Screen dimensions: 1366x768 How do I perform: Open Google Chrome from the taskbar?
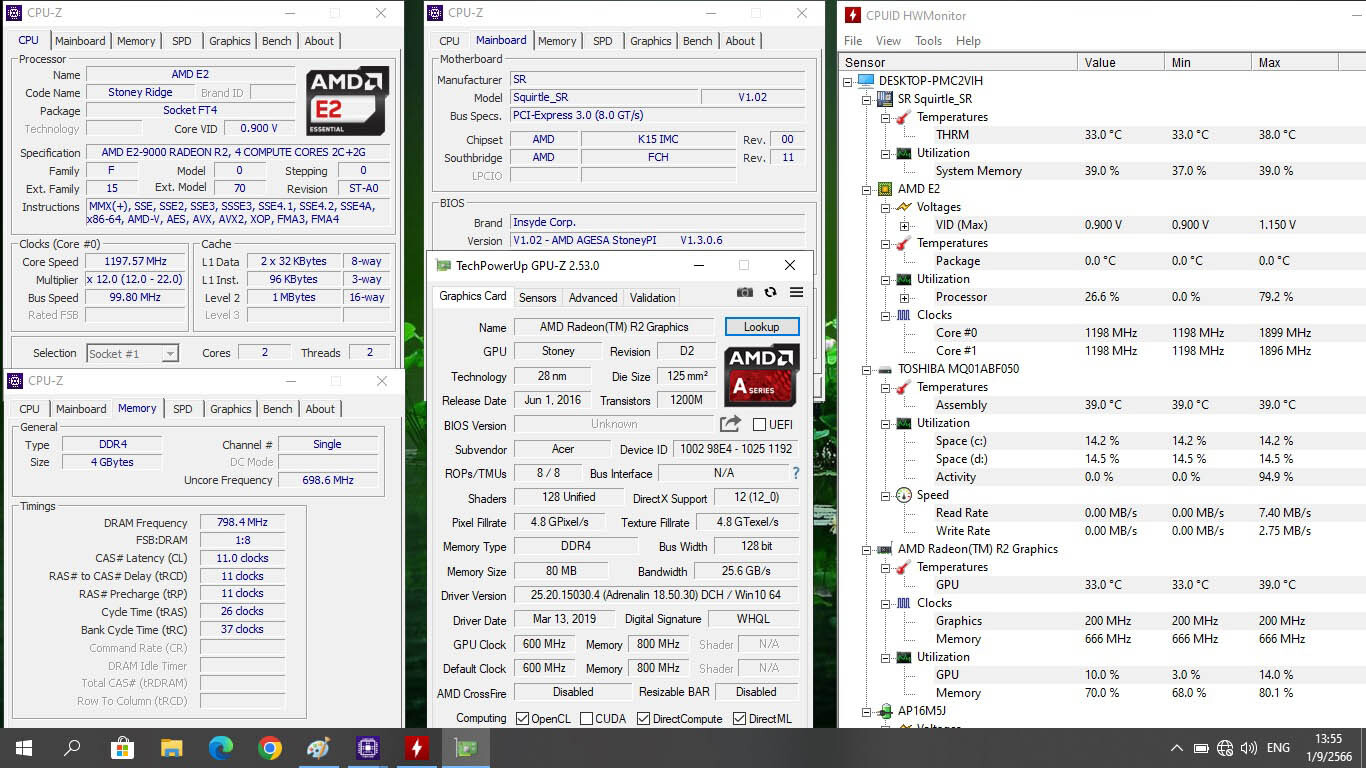coord(269,748)
